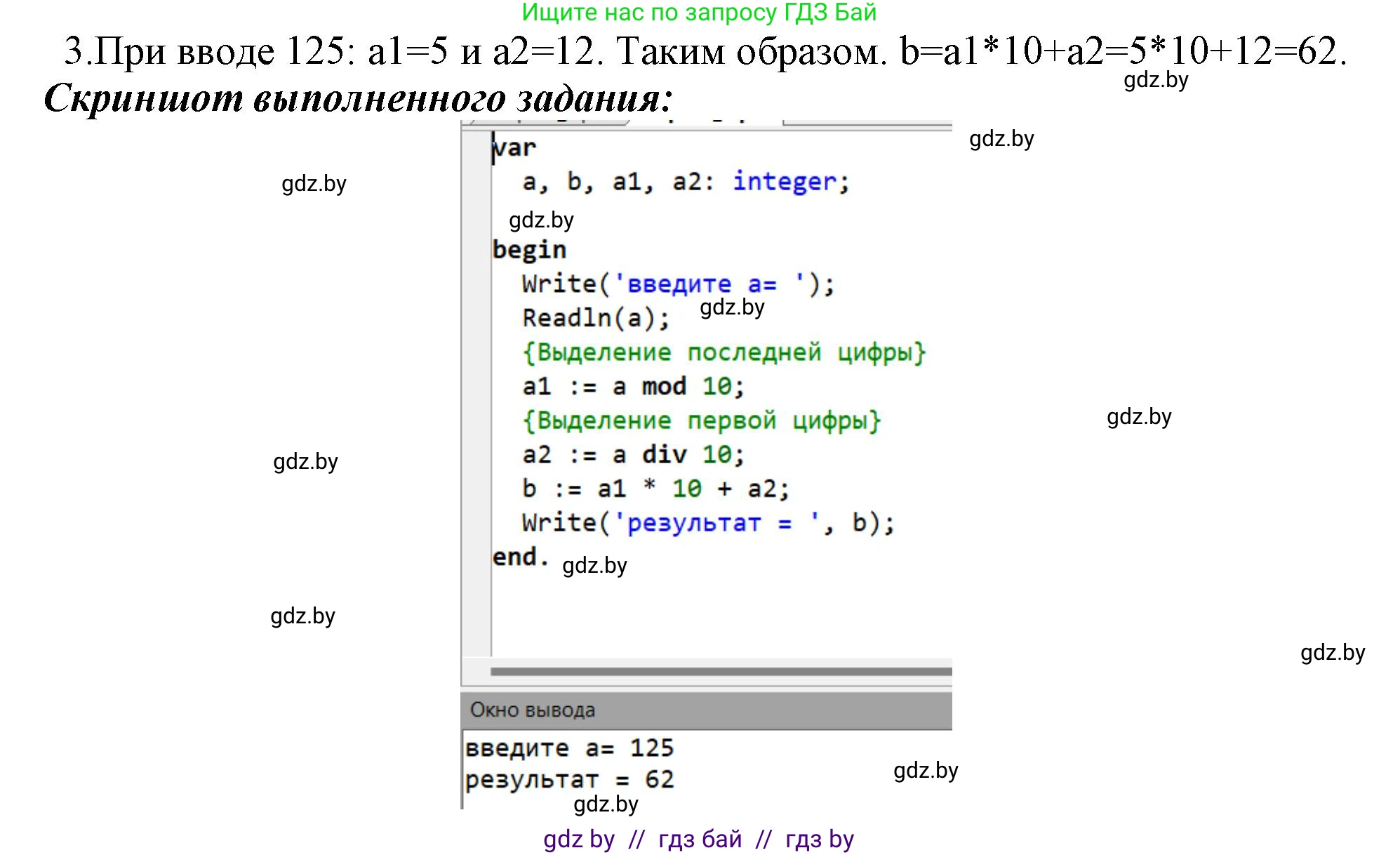Click the purple 'gdz by // гдз бай' footer link
1400x855 pixels.
[x=698, y=840]
